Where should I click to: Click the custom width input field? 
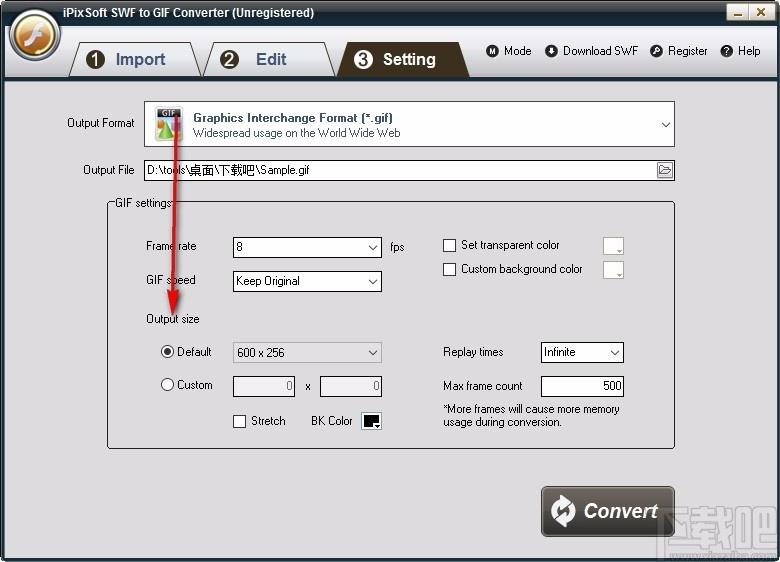264,386
